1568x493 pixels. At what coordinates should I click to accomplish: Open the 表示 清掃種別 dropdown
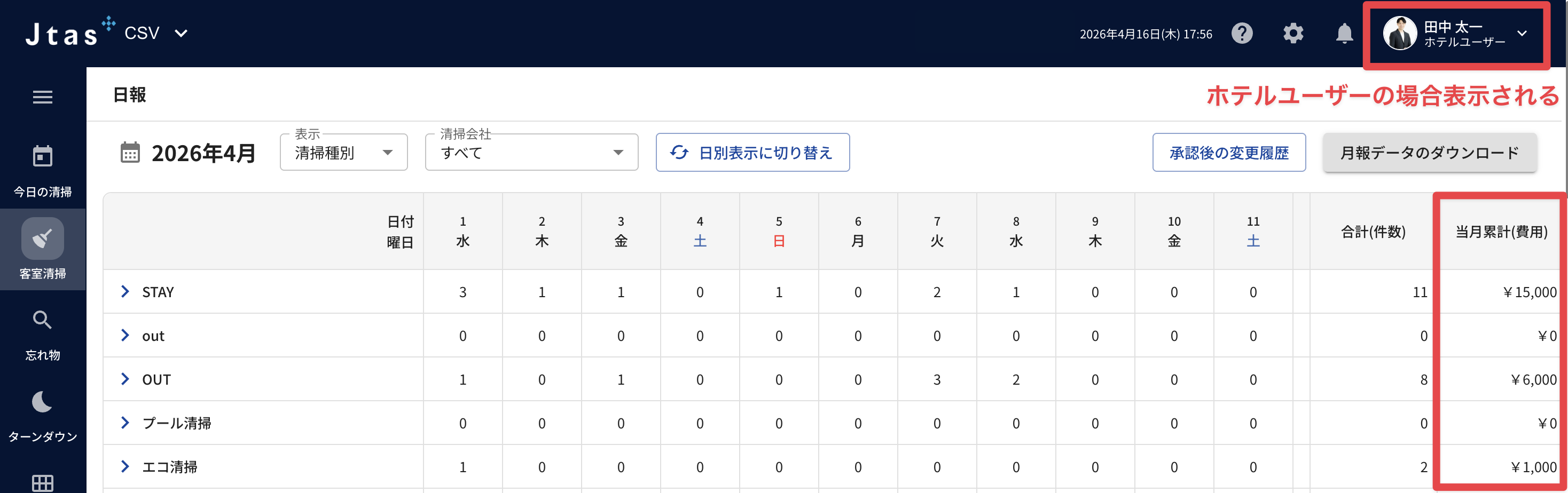(x=344, y=152)
